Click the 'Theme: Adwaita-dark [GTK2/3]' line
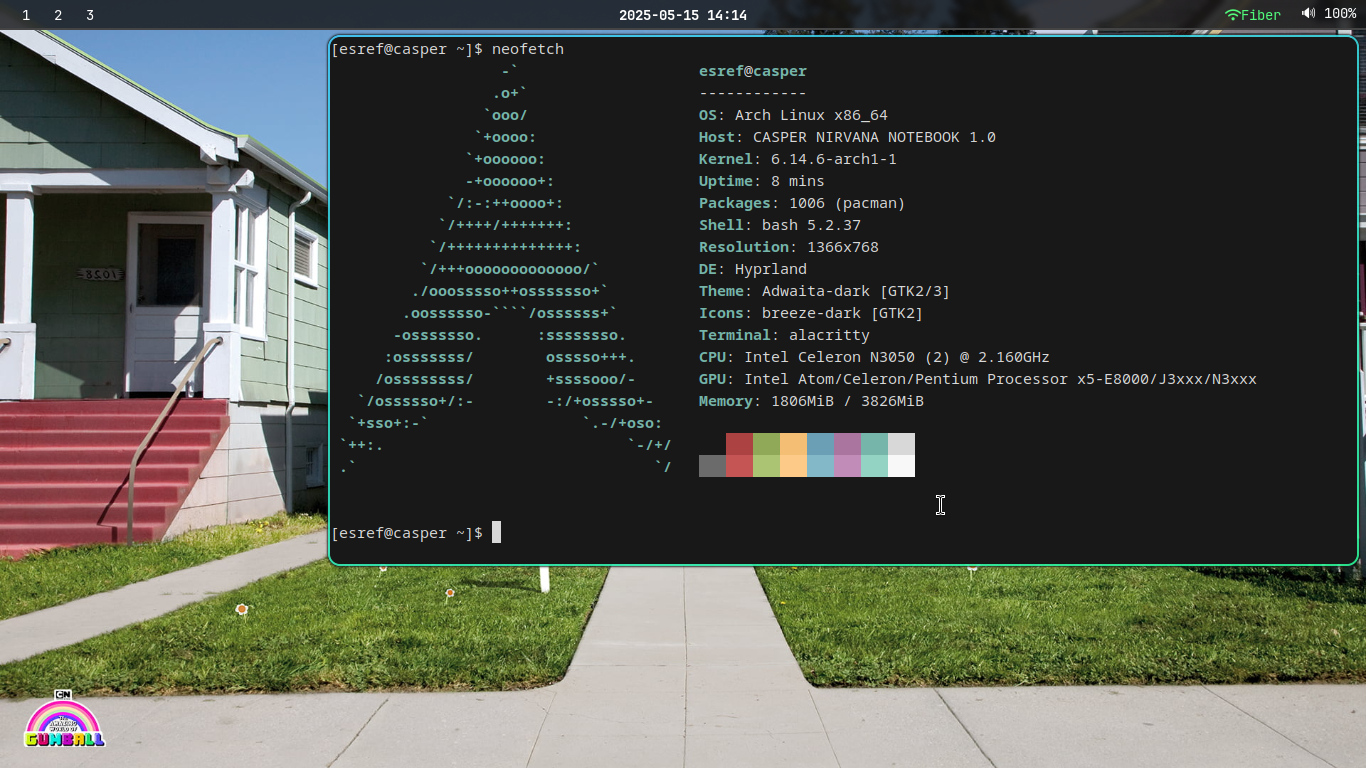Viewport: 1366px width, 768px height. (825, 291)
